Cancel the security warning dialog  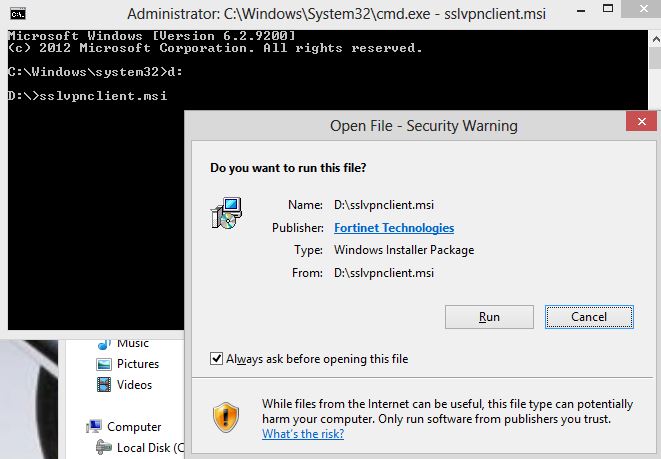pos(589,317)
